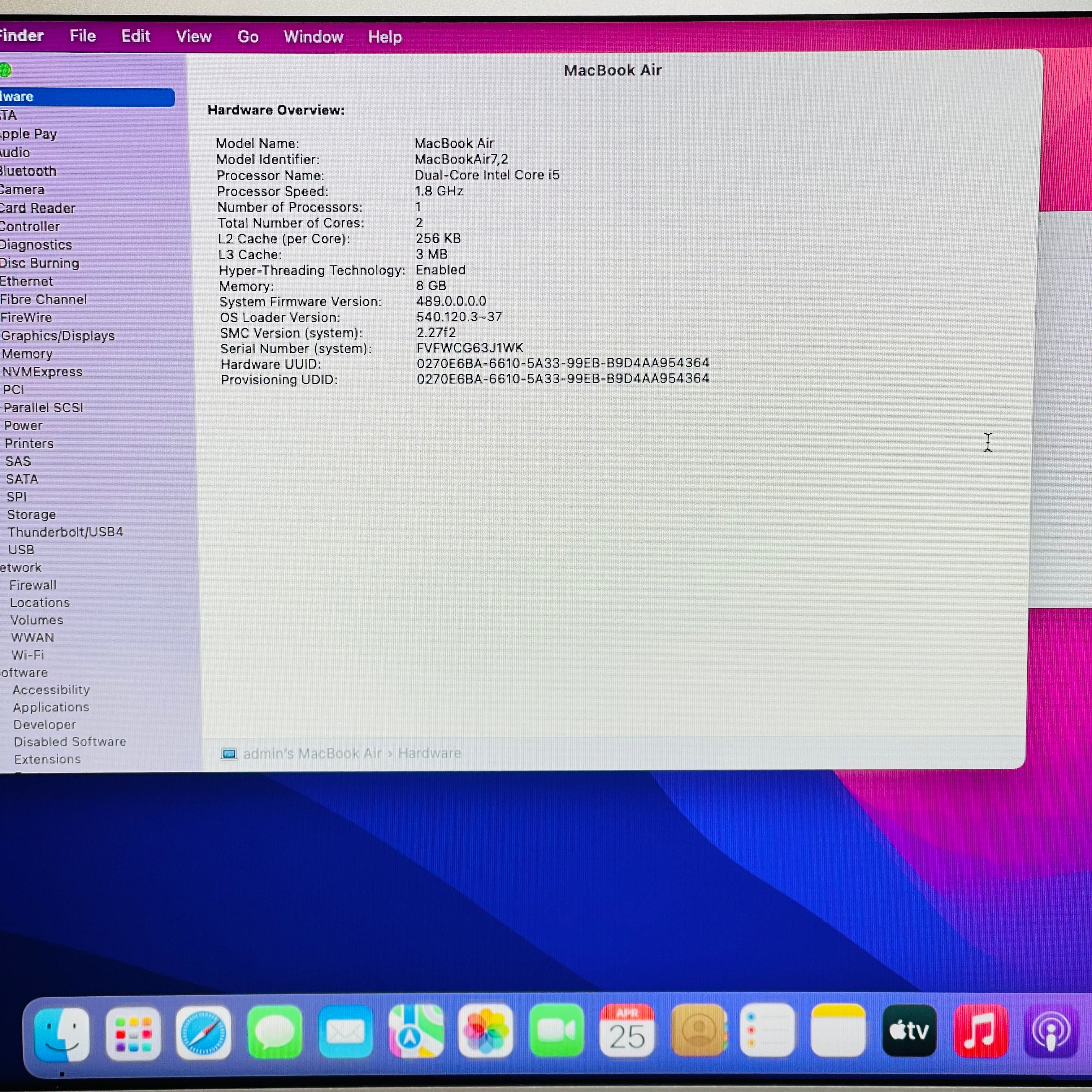Select Power in sidebar

[23, 426]
